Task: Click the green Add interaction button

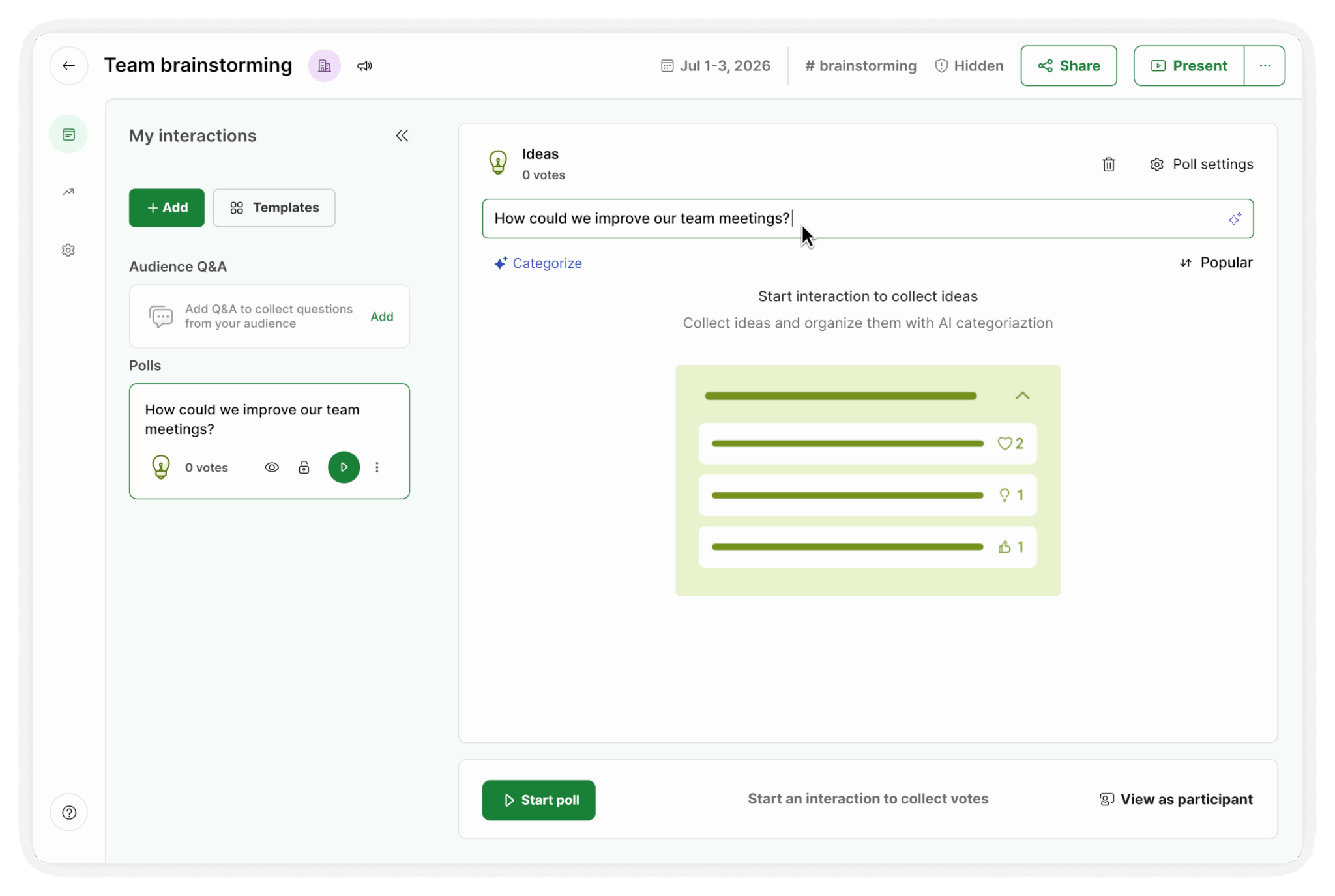Action: (167, 208)
